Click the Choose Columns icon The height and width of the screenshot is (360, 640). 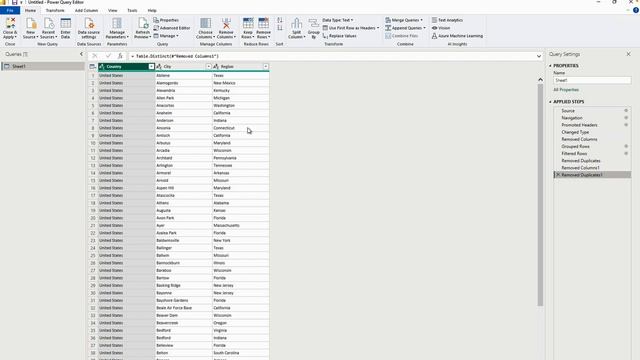pos(205,23)
